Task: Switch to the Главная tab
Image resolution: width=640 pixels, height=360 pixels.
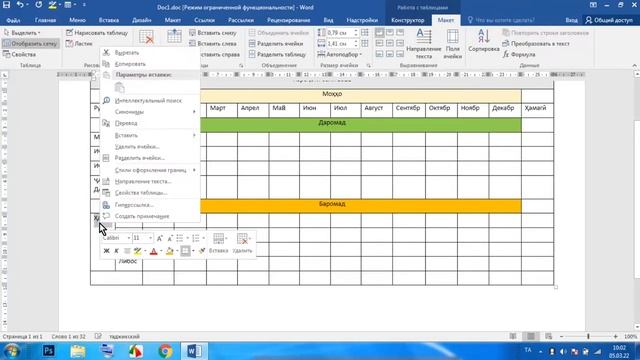Action: [x=45, y=20]
